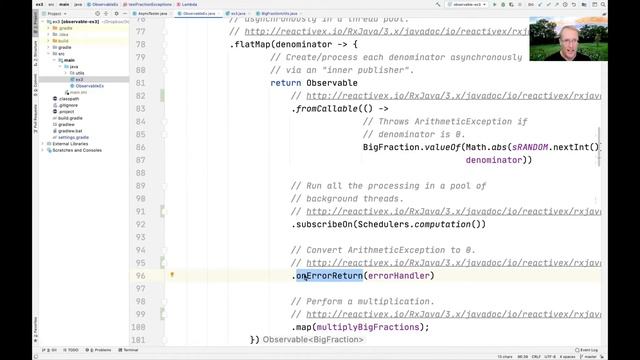Open the observable-ex3 run configuration dropdown
The width and height of the screenshot is (640, 360).
467,4
